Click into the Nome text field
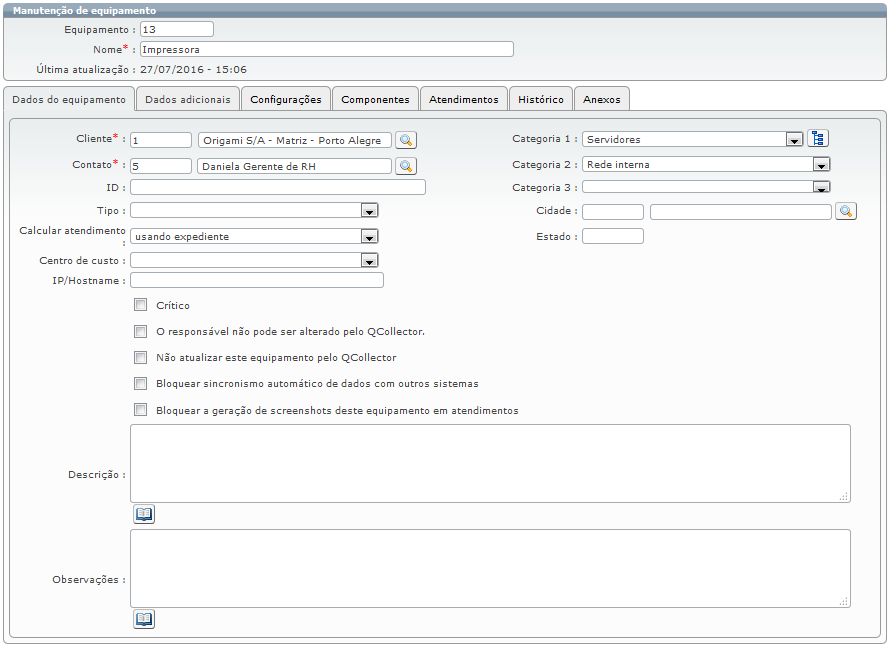891x648 pixels. [326, 49]
